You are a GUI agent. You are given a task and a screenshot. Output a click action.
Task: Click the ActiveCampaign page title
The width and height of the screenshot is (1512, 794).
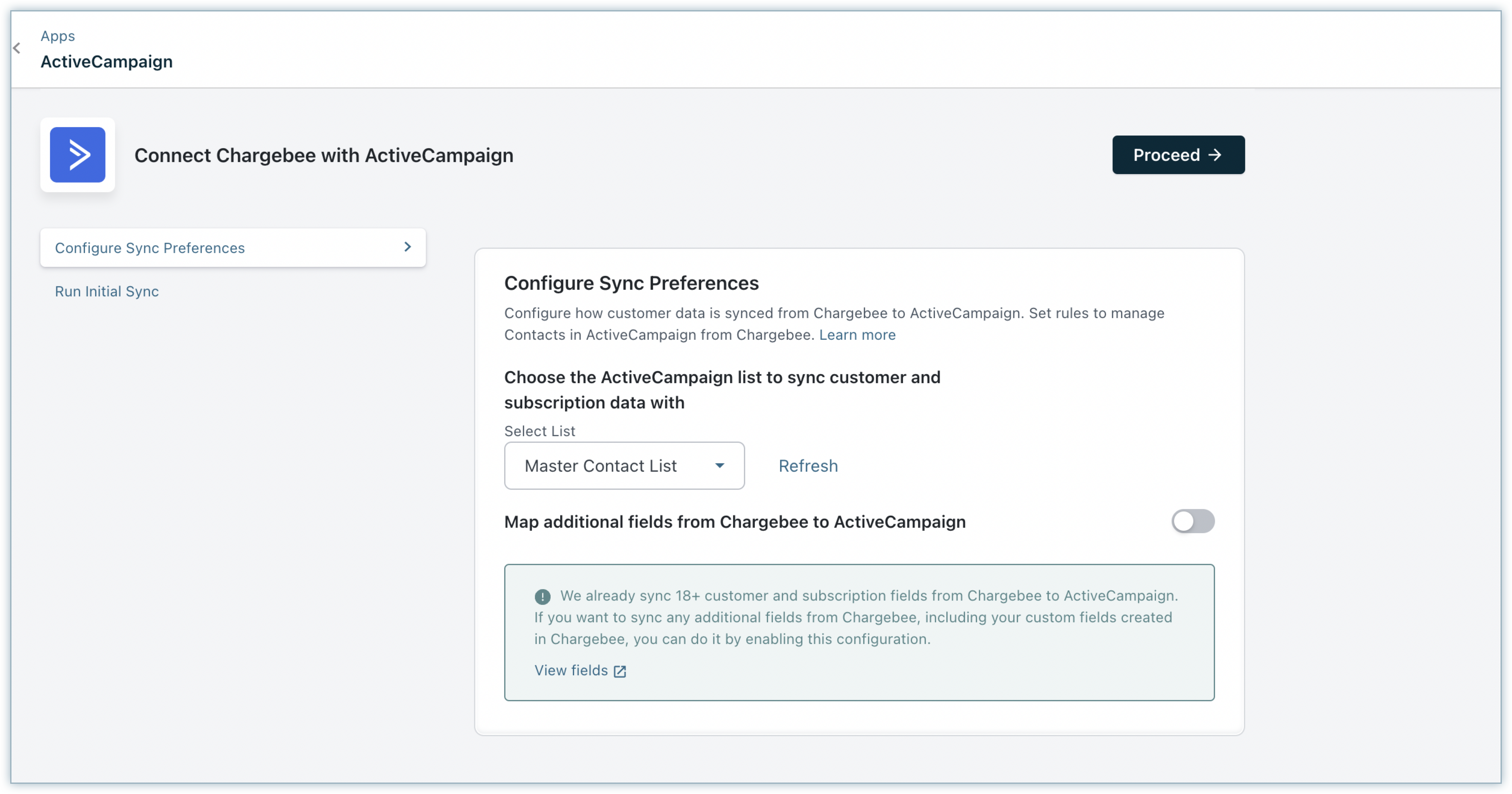pyautogui.click(x=107, y=62)
